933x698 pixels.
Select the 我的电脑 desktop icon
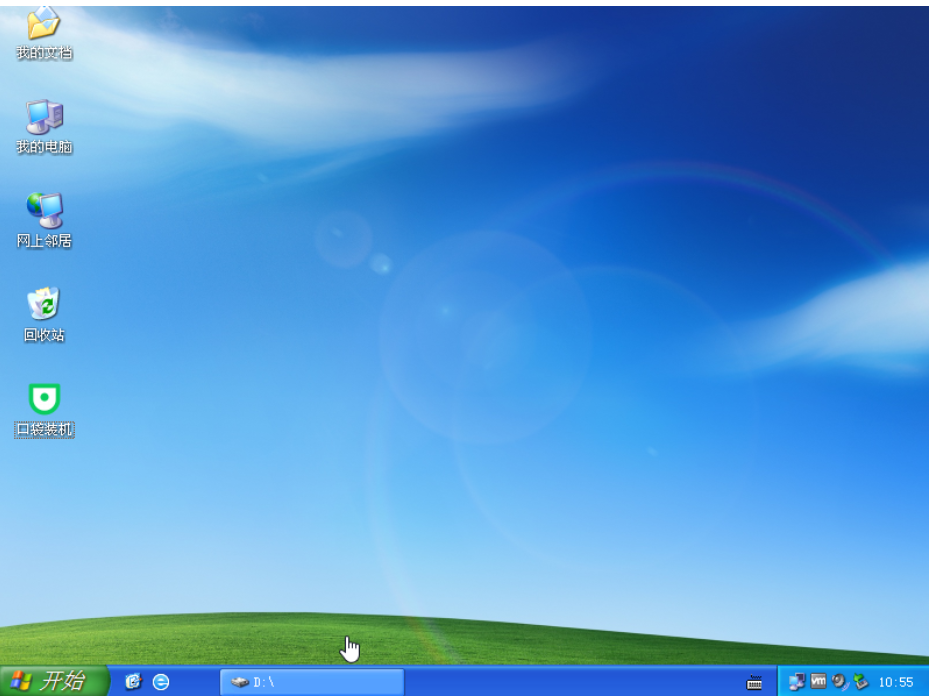point(44,117)
